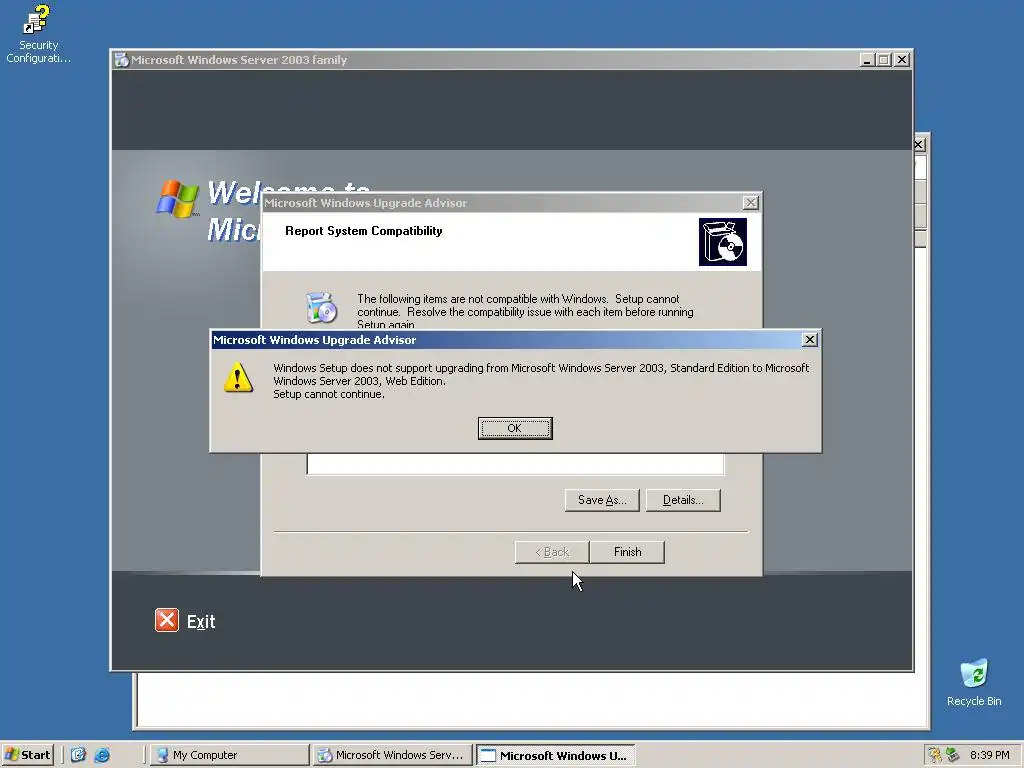Click 'Report System Compatibility' heading
1024x768 pixels.
pyautogui.click(x=364, y=231)
